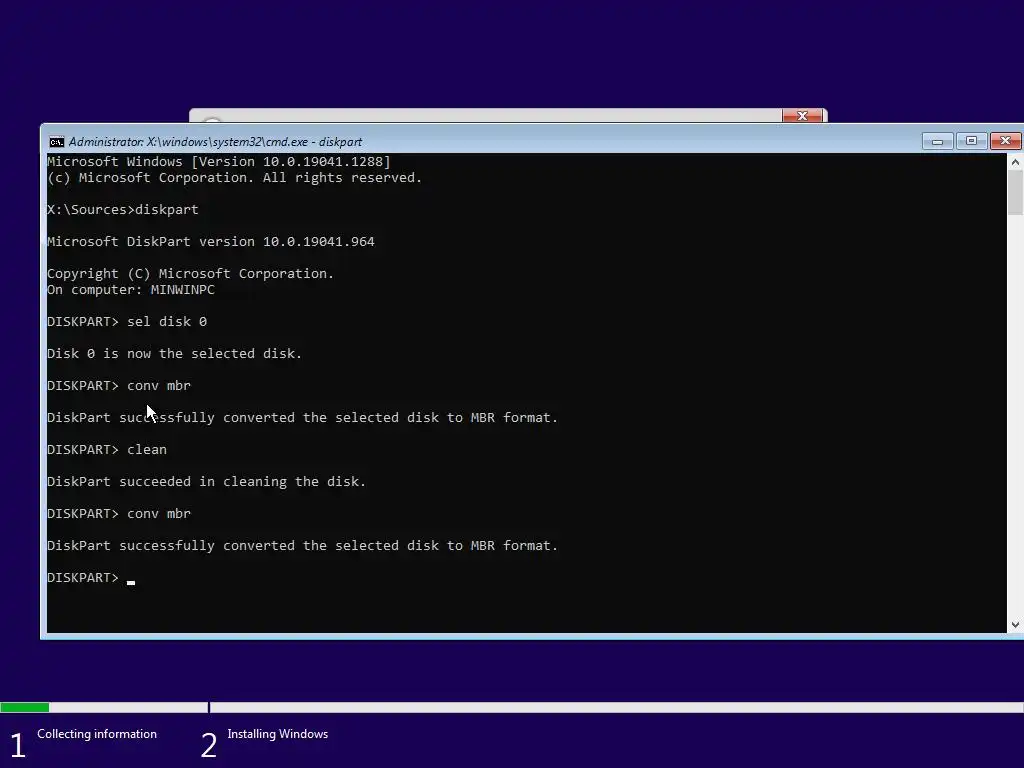1024x768 pixels.
Task: Click the 'X:\Sources>diskpart' line
Action: [123, 210]
